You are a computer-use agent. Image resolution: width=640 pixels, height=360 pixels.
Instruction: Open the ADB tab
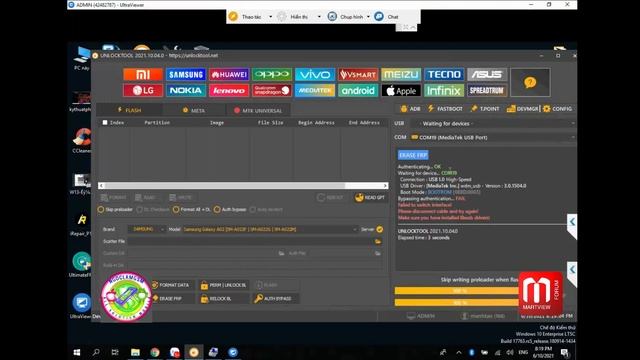tap(410, 109)
